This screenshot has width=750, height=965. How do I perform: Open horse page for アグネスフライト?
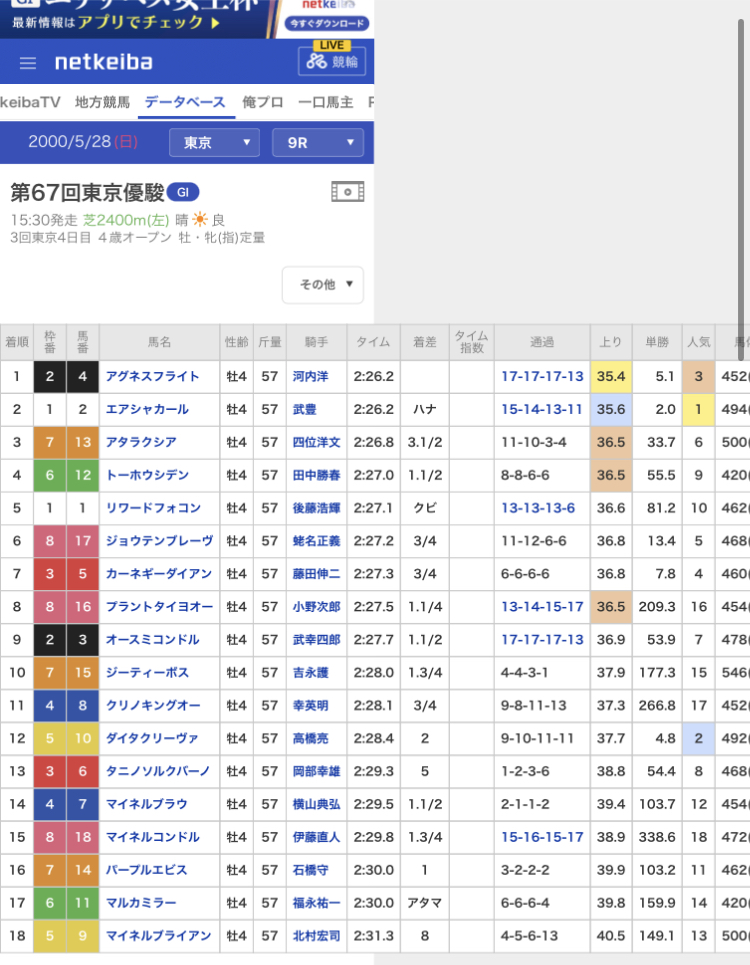coord(152,377)
